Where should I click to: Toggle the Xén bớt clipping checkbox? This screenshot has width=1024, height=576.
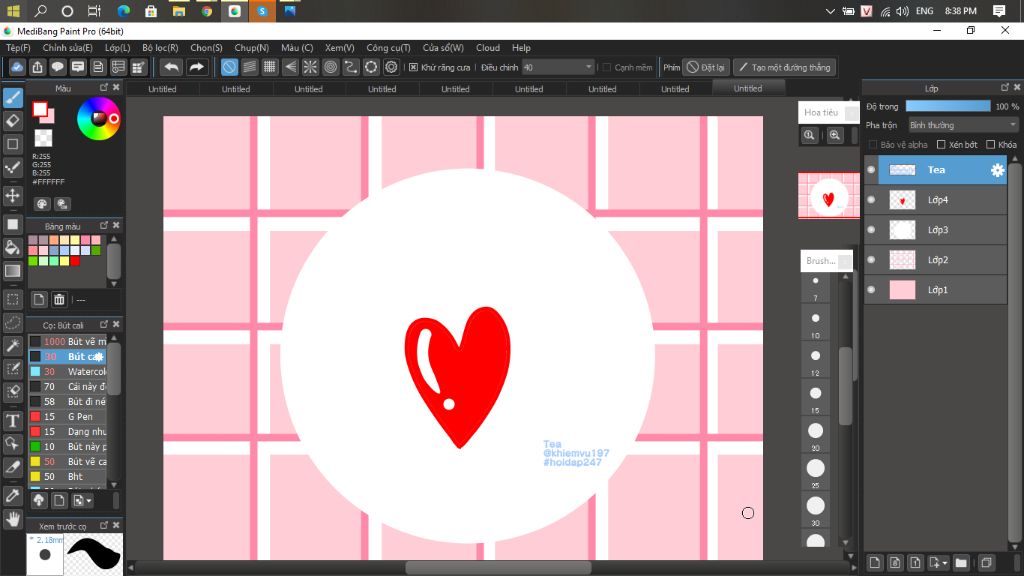(941, 144)
